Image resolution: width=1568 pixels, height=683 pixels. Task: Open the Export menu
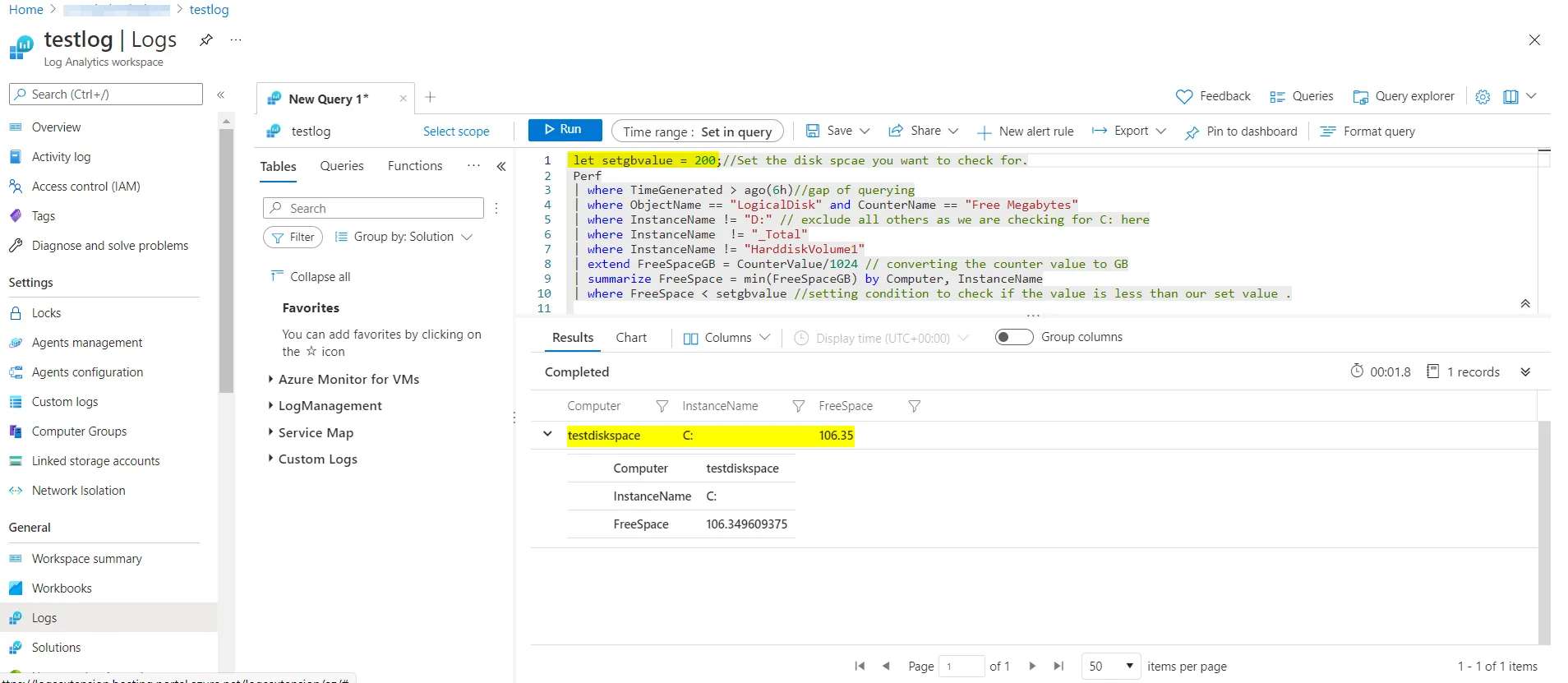click(1128, 131)
